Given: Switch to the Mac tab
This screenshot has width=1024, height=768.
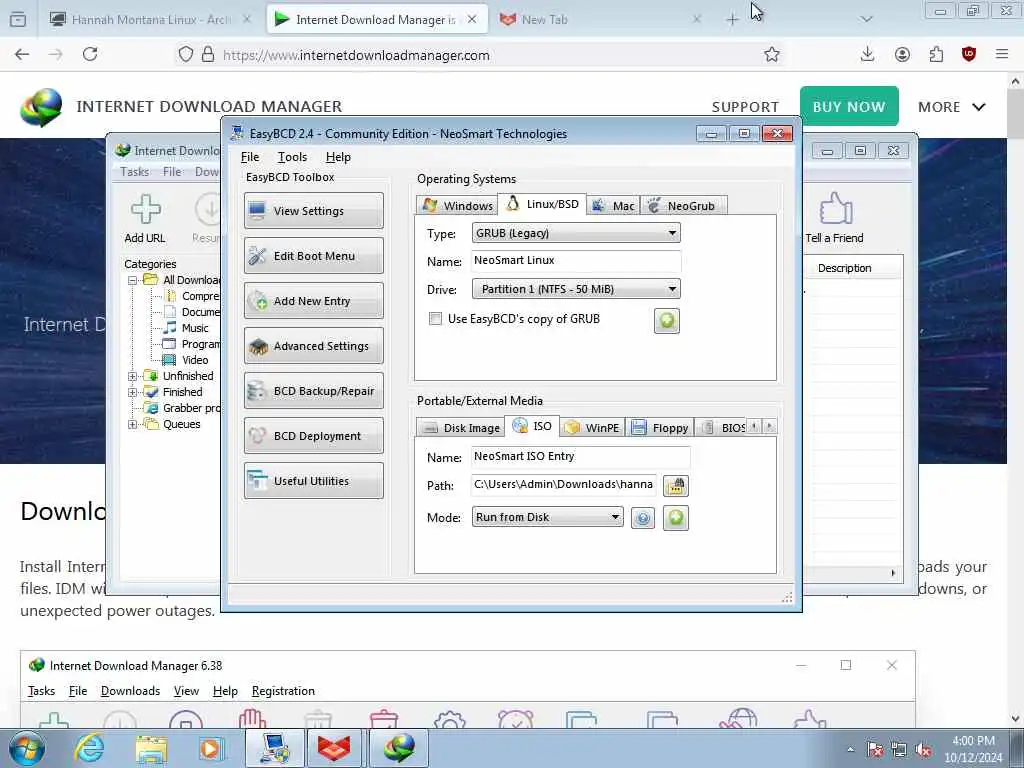Looking at the screenshot, I should 613,206.
